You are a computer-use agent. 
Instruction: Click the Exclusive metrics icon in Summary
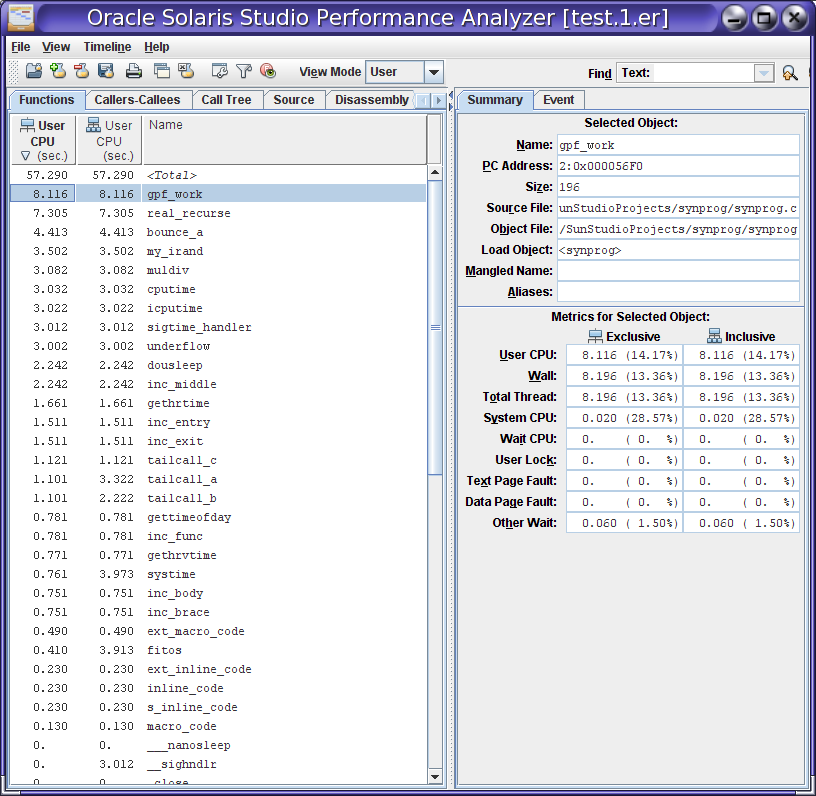click(x=595, y=337)
